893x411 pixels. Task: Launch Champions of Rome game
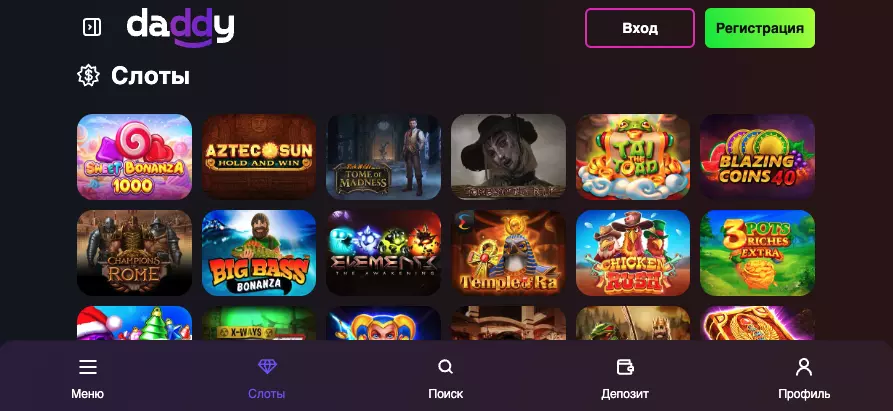pos(134,253)
